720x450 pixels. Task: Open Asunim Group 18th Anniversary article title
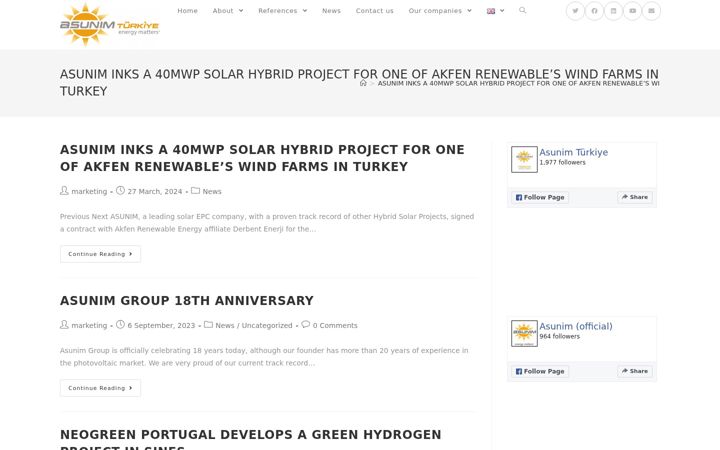187,300
